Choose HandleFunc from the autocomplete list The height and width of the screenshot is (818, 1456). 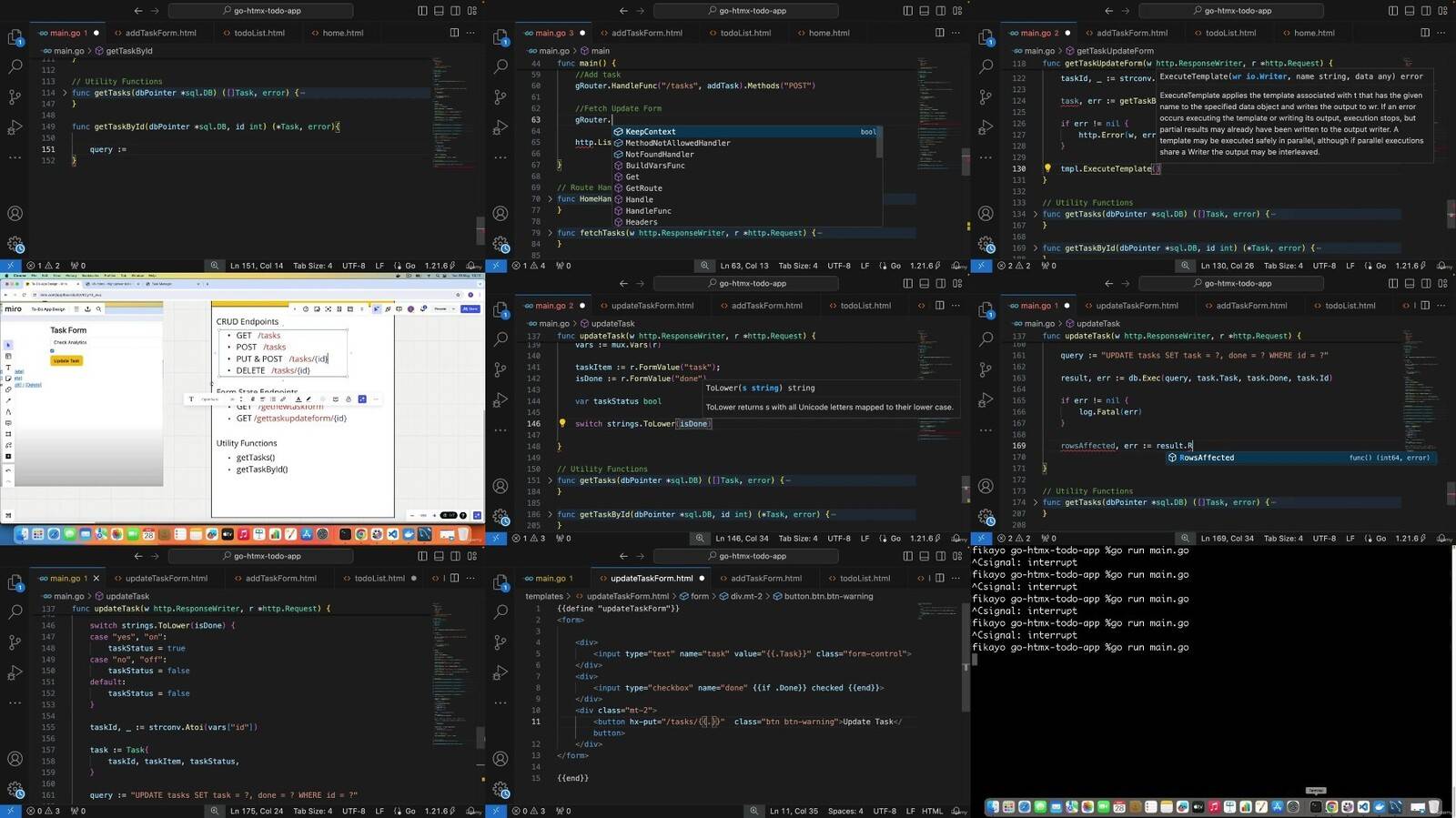[x=746, y=211]
